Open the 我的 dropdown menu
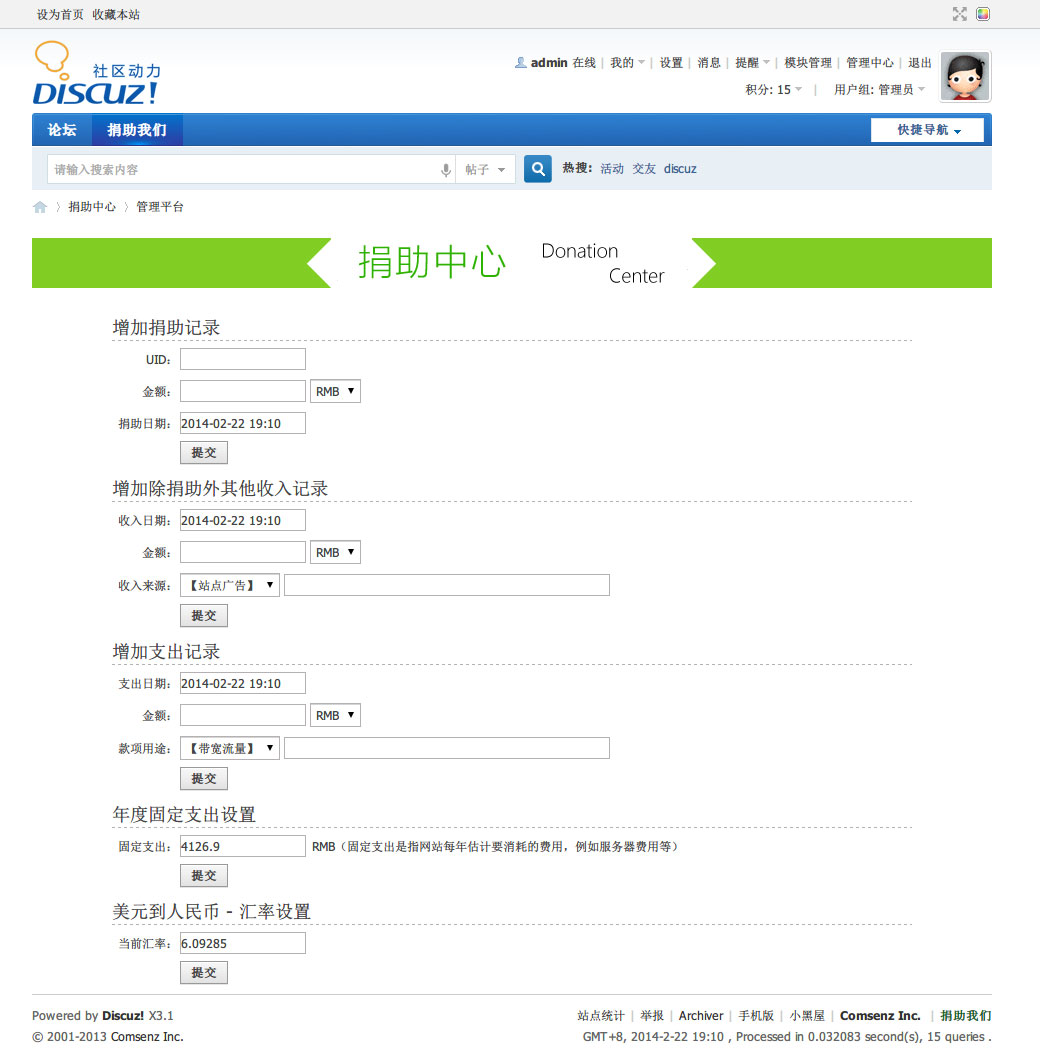The width and height of the screenshot is (1040, 1061). point(627,63)
